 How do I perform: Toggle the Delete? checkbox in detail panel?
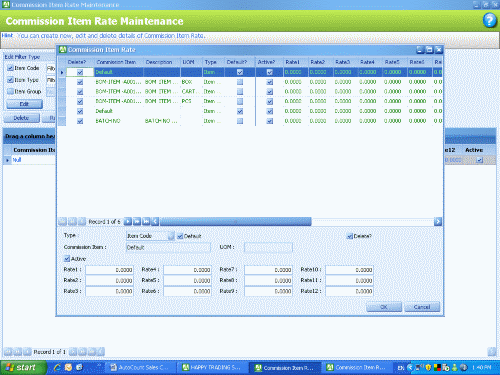(x=350, y=236)
